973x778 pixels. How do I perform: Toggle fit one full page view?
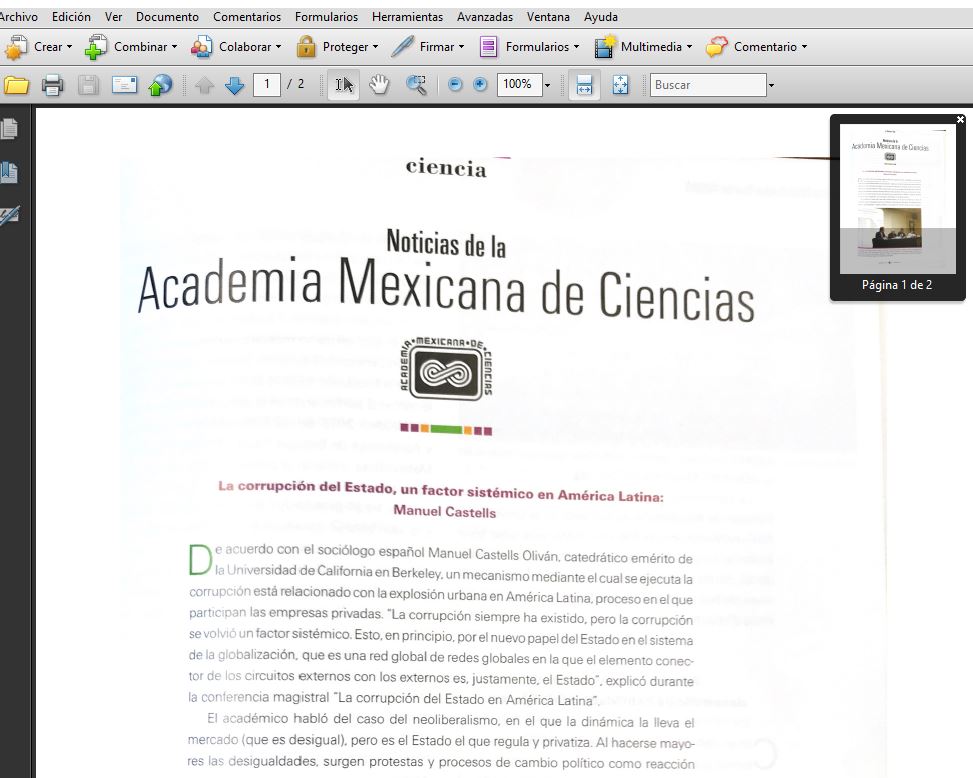click(620, 84)
